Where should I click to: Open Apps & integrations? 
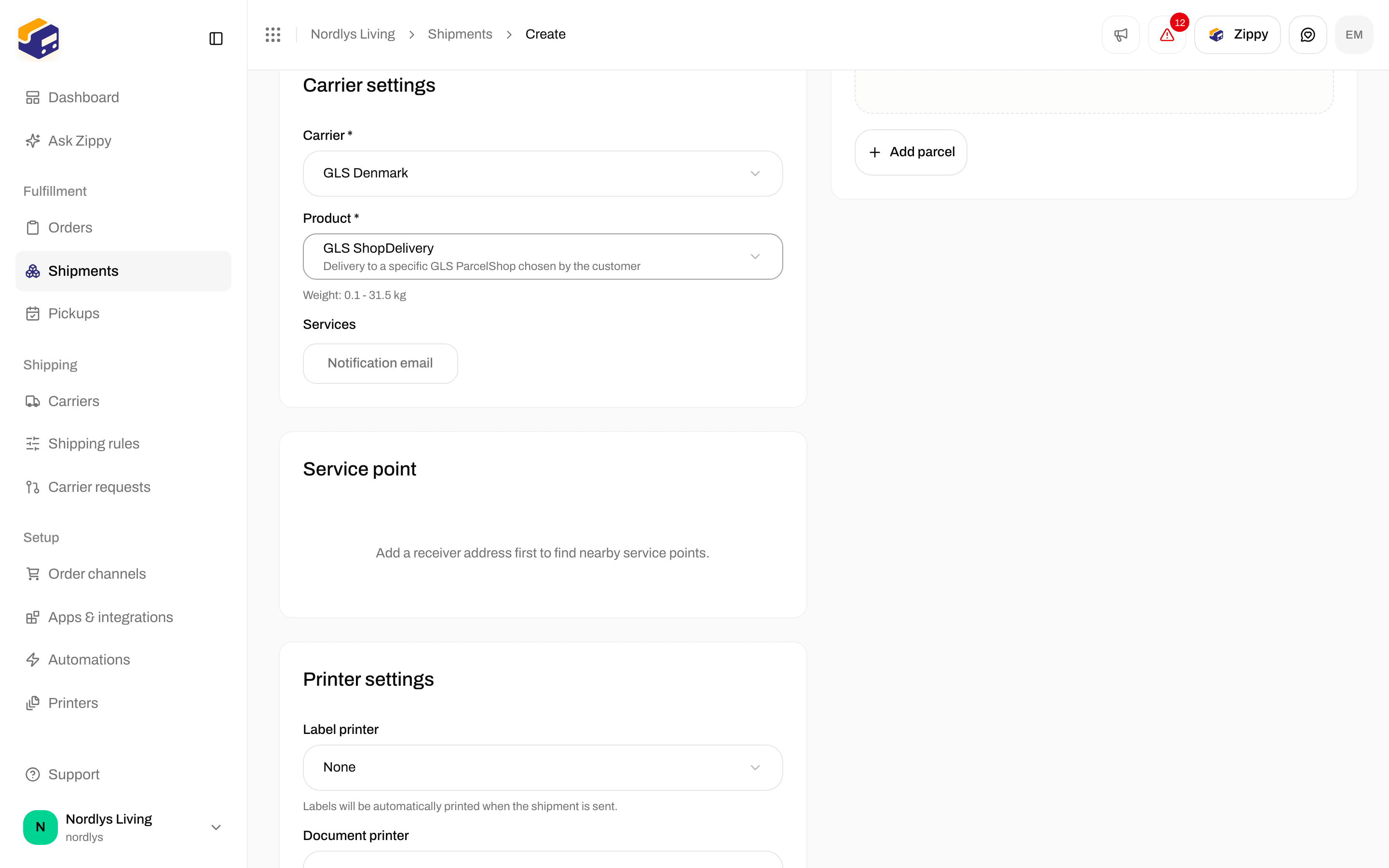click(123, 617)
